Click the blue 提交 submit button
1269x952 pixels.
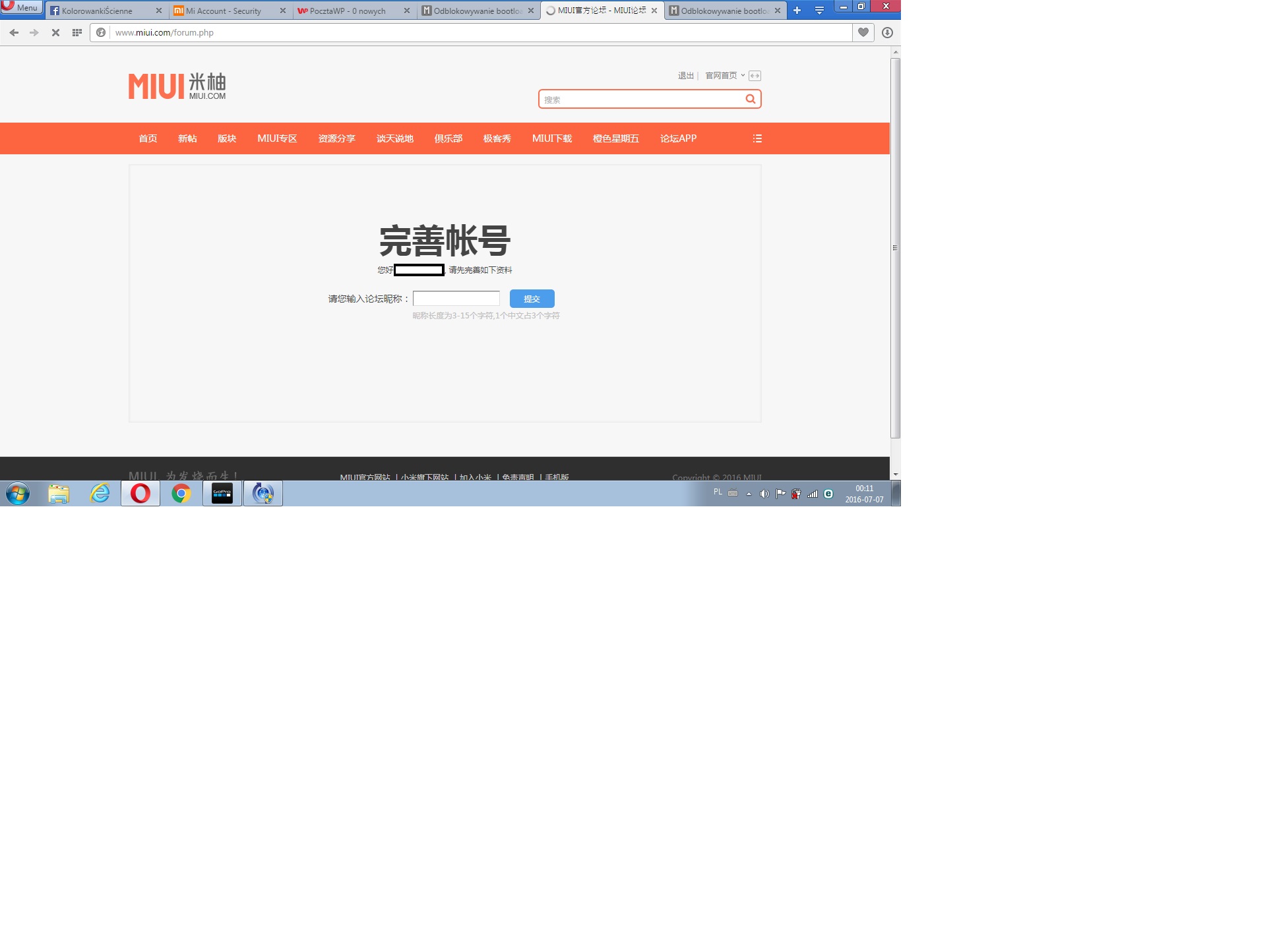tap(532, 299)
